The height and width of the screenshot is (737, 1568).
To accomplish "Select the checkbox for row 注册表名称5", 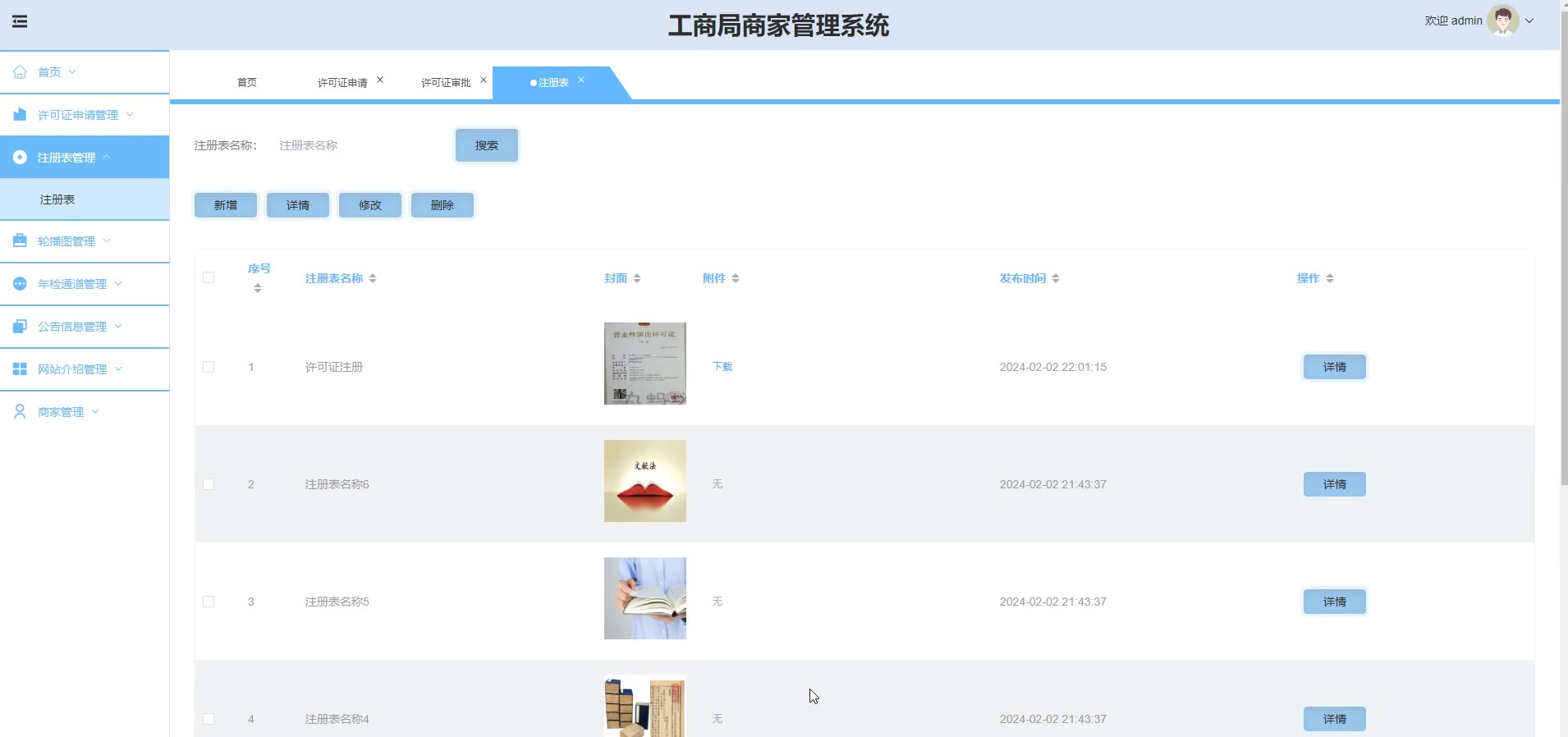I will pos(209,602).
